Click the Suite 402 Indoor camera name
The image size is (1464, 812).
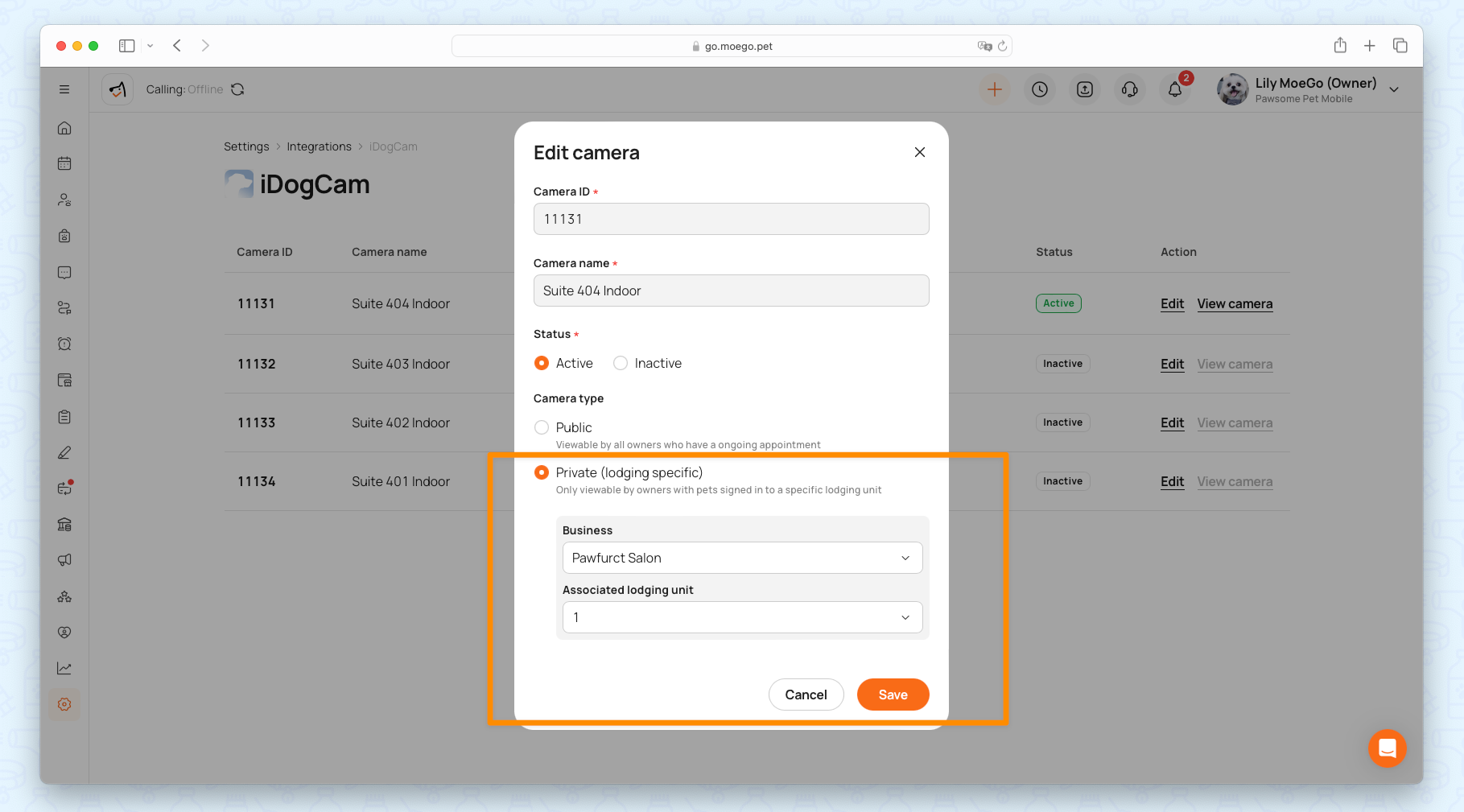[x=401, y=422]
